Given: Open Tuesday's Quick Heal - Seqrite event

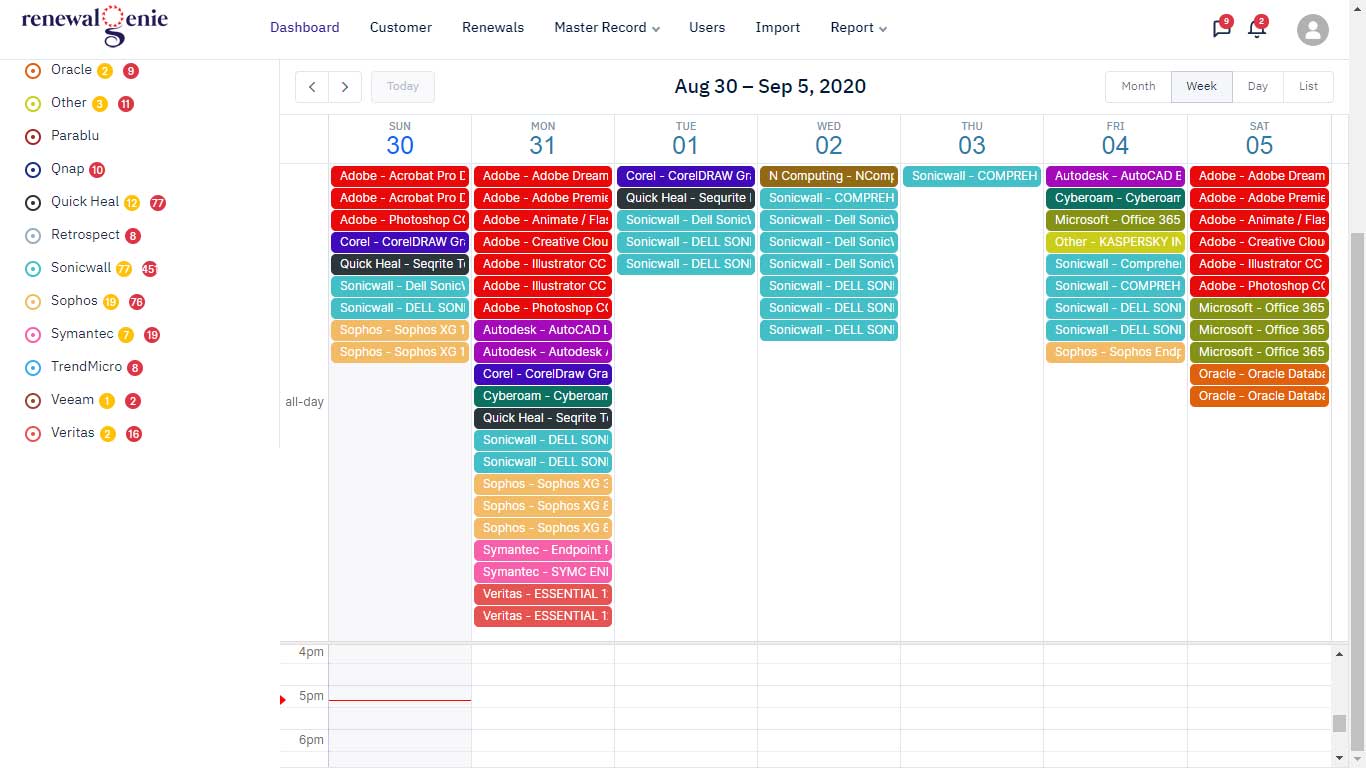Looking at the screenshot, I should pyautogui.click(x=686, y=198).
